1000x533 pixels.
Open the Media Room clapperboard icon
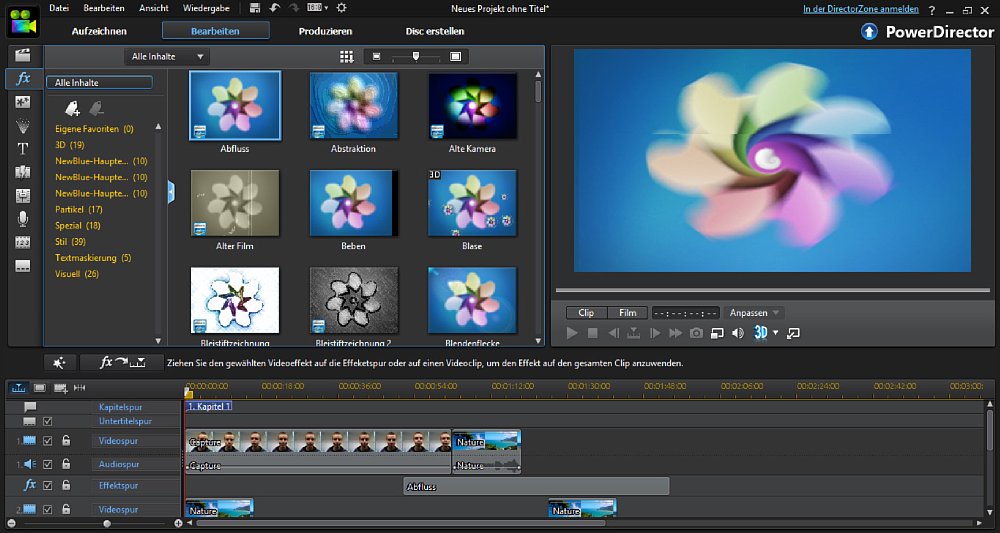(22, 54)
